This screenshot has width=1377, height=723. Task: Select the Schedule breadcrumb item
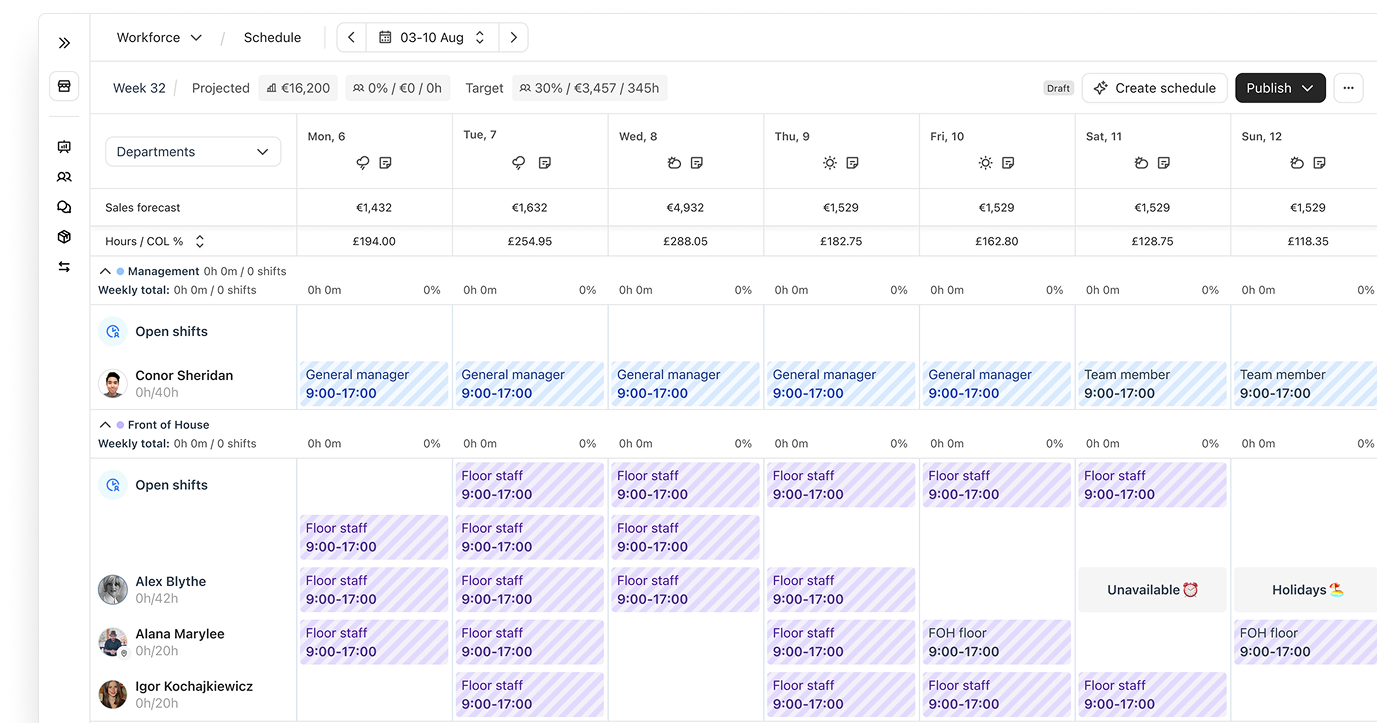[x=272, y=38]
